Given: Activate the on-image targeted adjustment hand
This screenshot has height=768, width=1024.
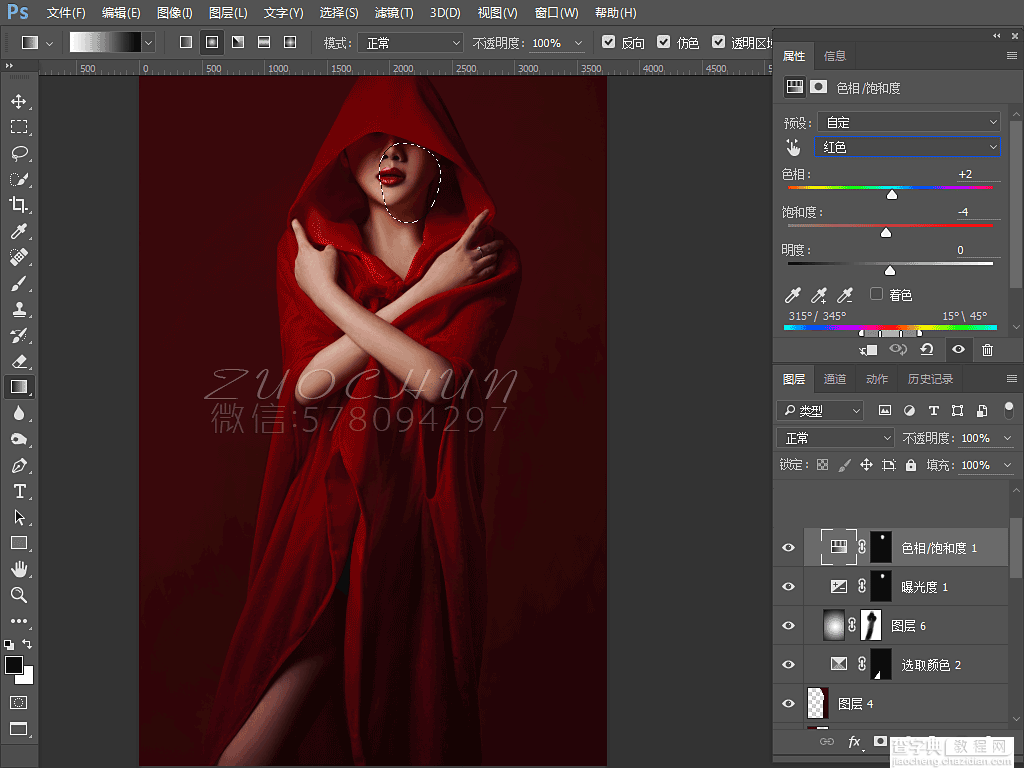Looking at the screenshot, I should coord(793,148).
